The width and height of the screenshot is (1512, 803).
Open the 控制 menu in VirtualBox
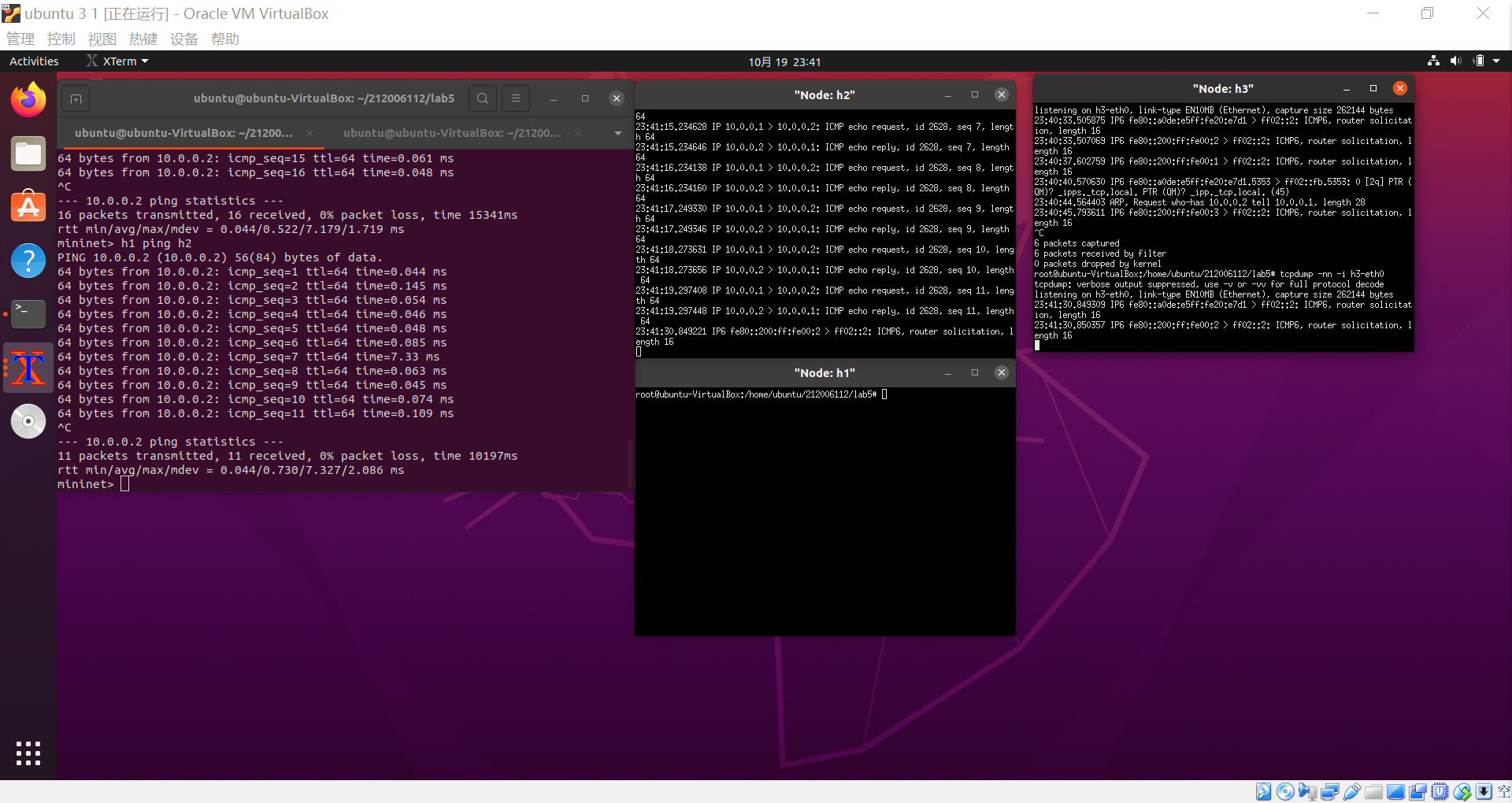pos(61,39)
